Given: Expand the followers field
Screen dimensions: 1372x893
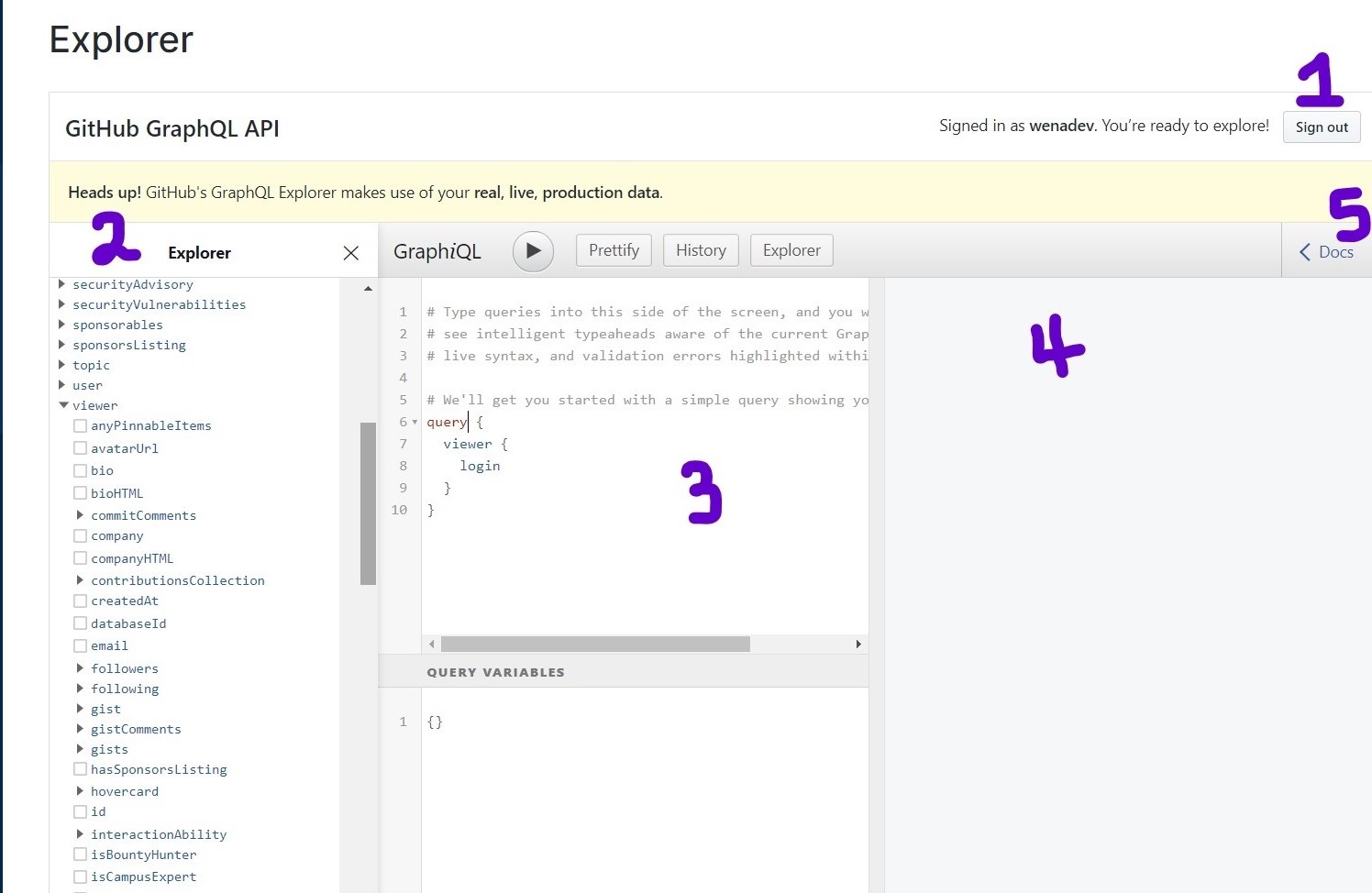Looking at the screenshot, I should (80, 668).
